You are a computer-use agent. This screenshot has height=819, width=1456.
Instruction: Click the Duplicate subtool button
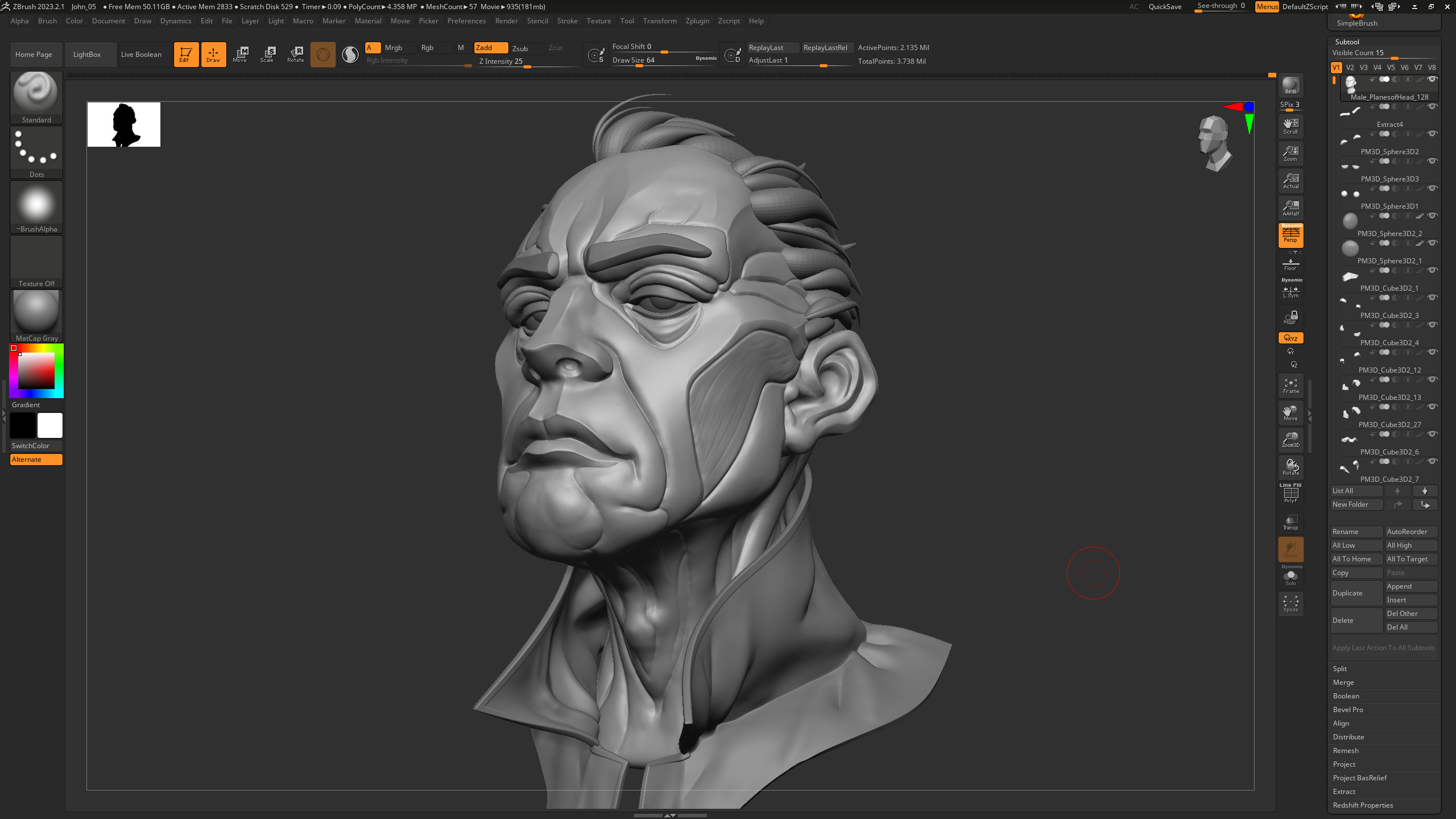pyautogui.click(x=1355, y=593)
